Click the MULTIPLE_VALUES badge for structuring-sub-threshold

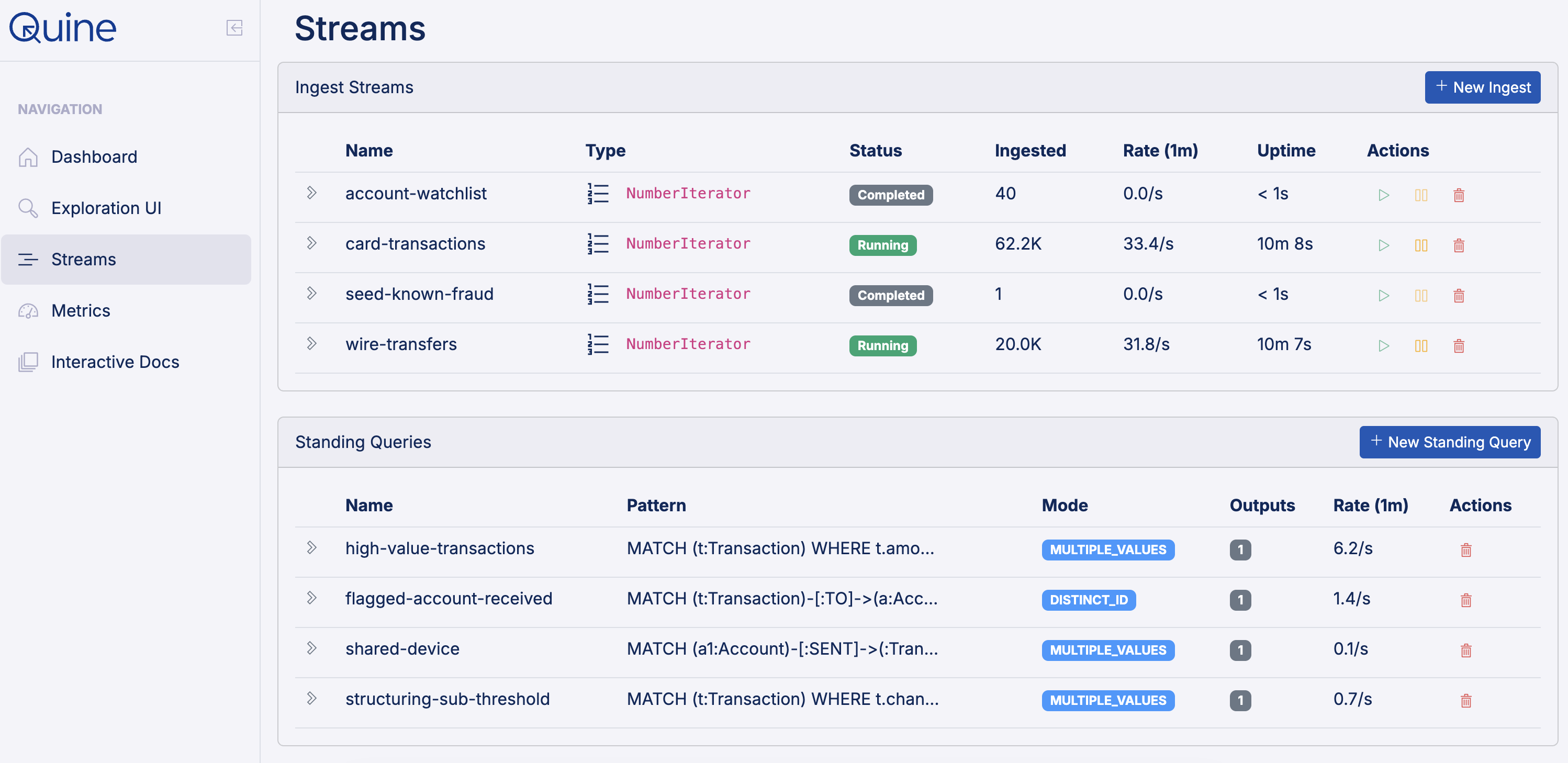pos(1108,700)
